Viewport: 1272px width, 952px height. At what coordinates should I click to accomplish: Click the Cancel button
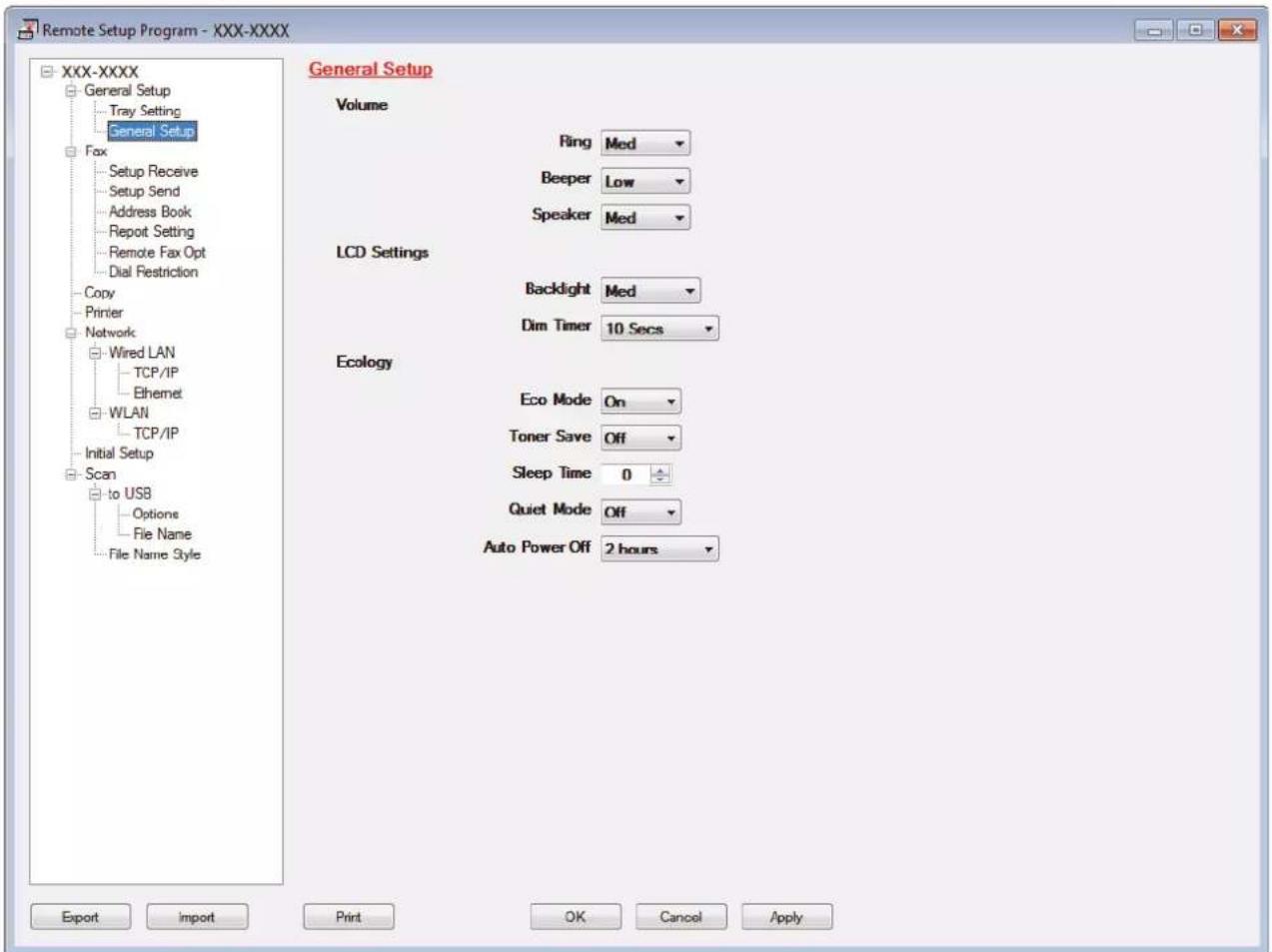[680, 916]
